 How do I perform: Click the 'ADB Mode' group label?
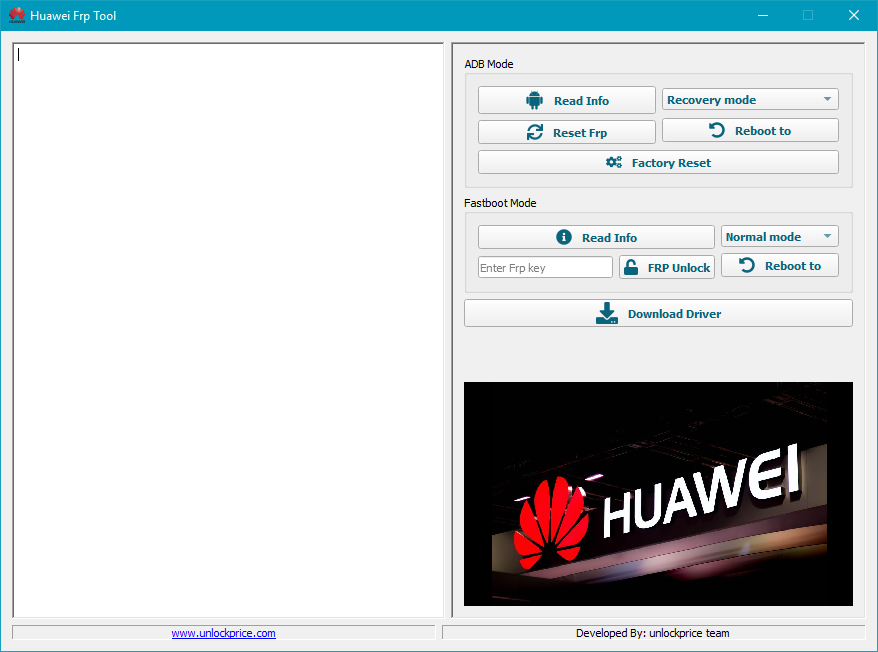(489, 64)
